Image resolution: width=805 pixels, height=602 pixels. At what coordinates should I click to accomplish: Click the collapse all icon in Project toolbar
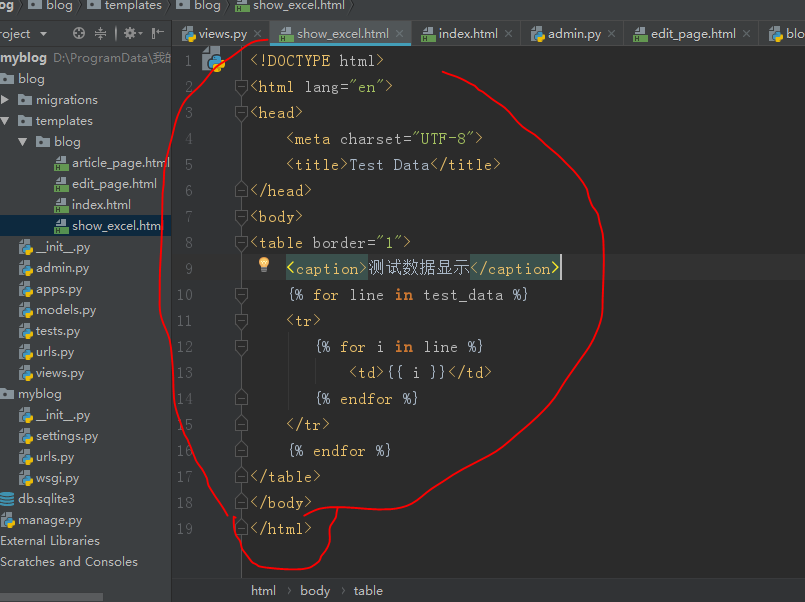(x=101, y=33)
